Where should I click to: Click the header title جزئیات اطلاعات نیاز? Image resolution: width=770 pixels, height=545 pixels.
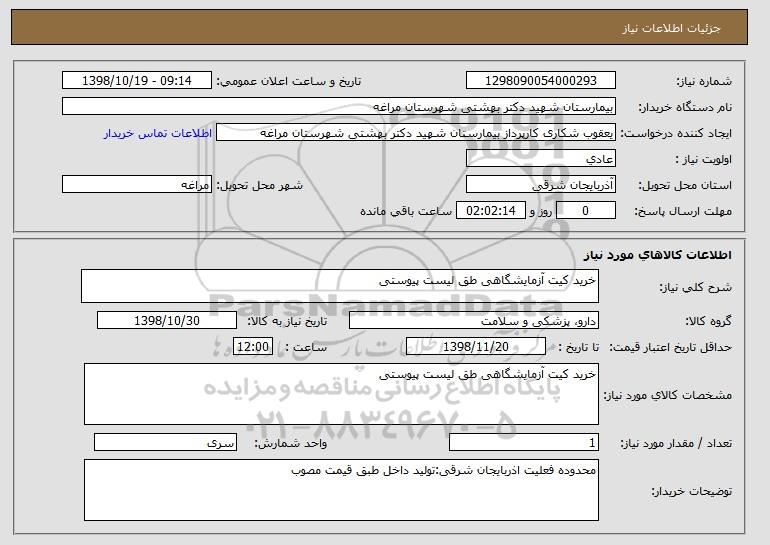[671, 28]
